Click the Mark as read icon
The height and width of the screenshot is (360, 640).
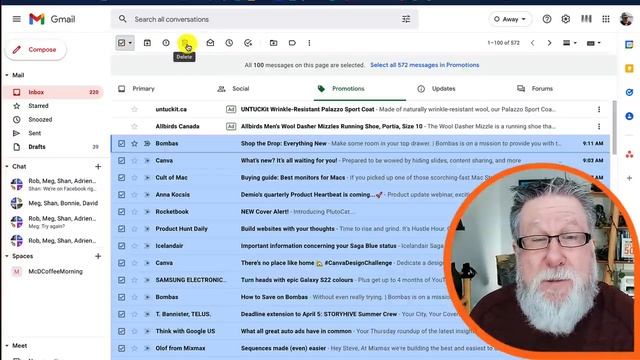210,43
